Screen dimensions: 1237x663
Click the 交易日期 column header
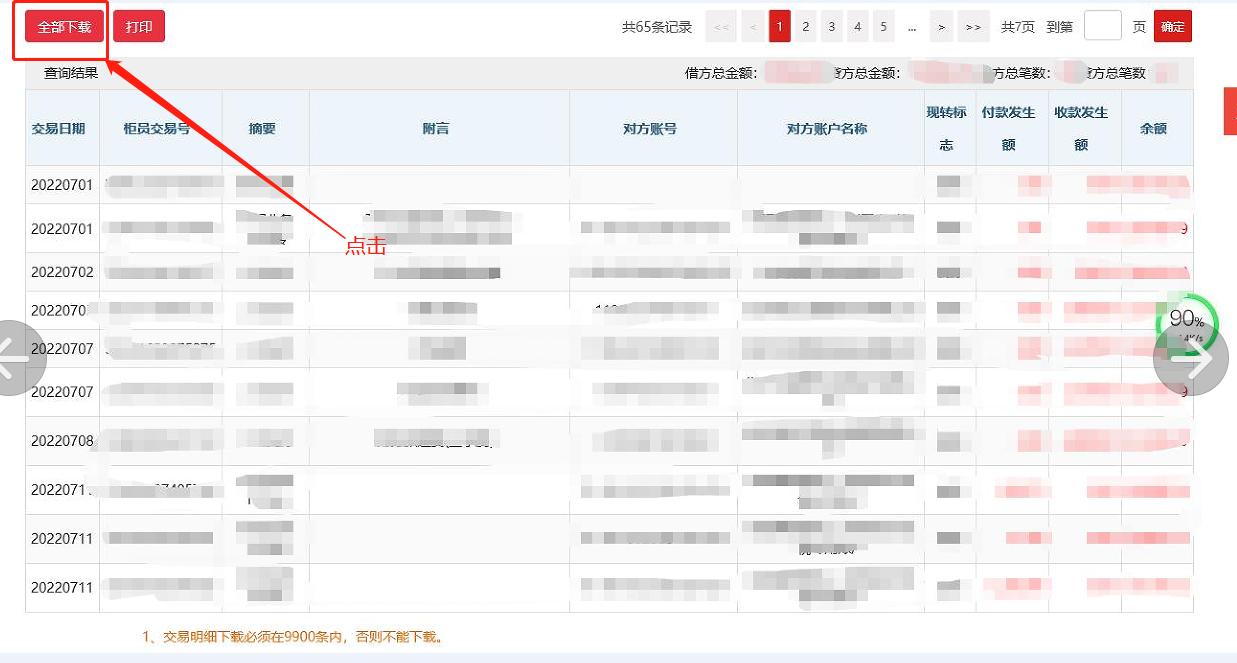click(x=62, y=128)
